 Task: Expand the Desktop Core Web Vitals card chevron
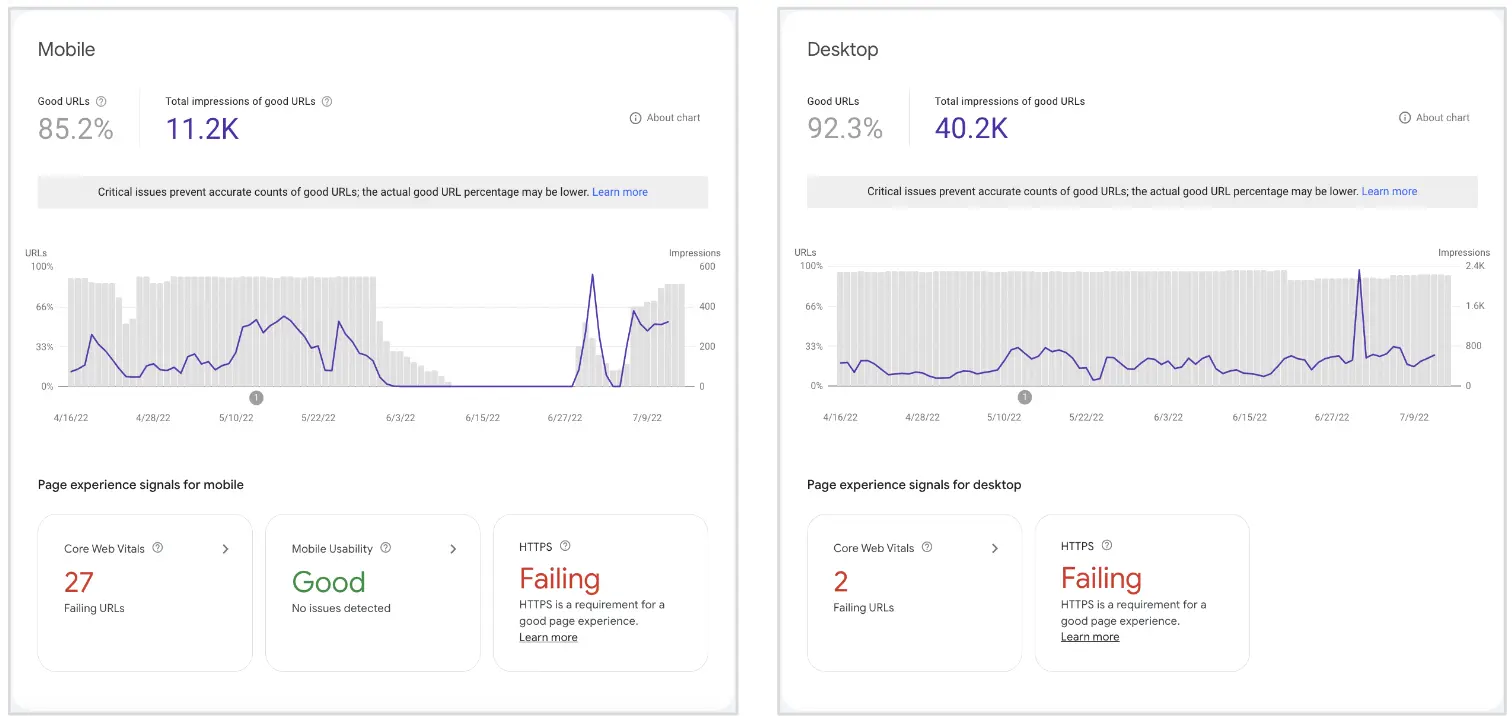[x=995, y=548]
